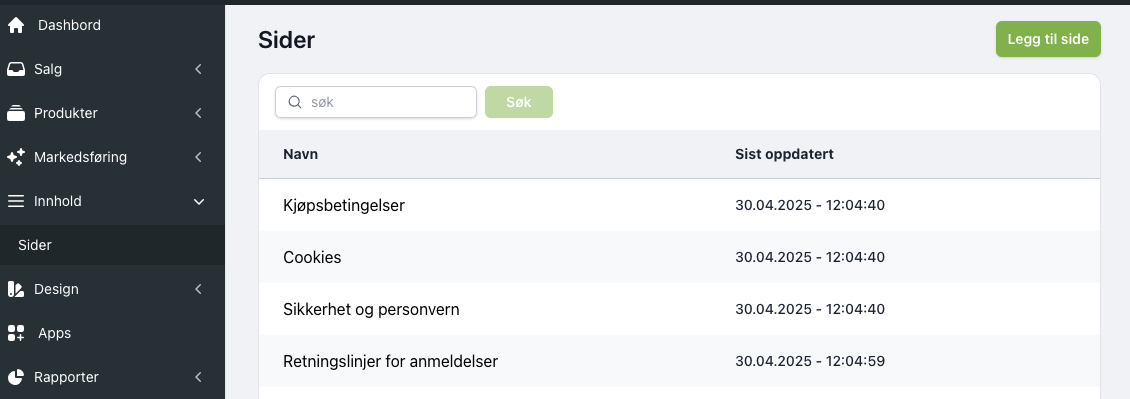This screenshot has height=399, width=1130.
Task: Expand the Markedsføring chevron arrow
Action: [x=198, y=157]
